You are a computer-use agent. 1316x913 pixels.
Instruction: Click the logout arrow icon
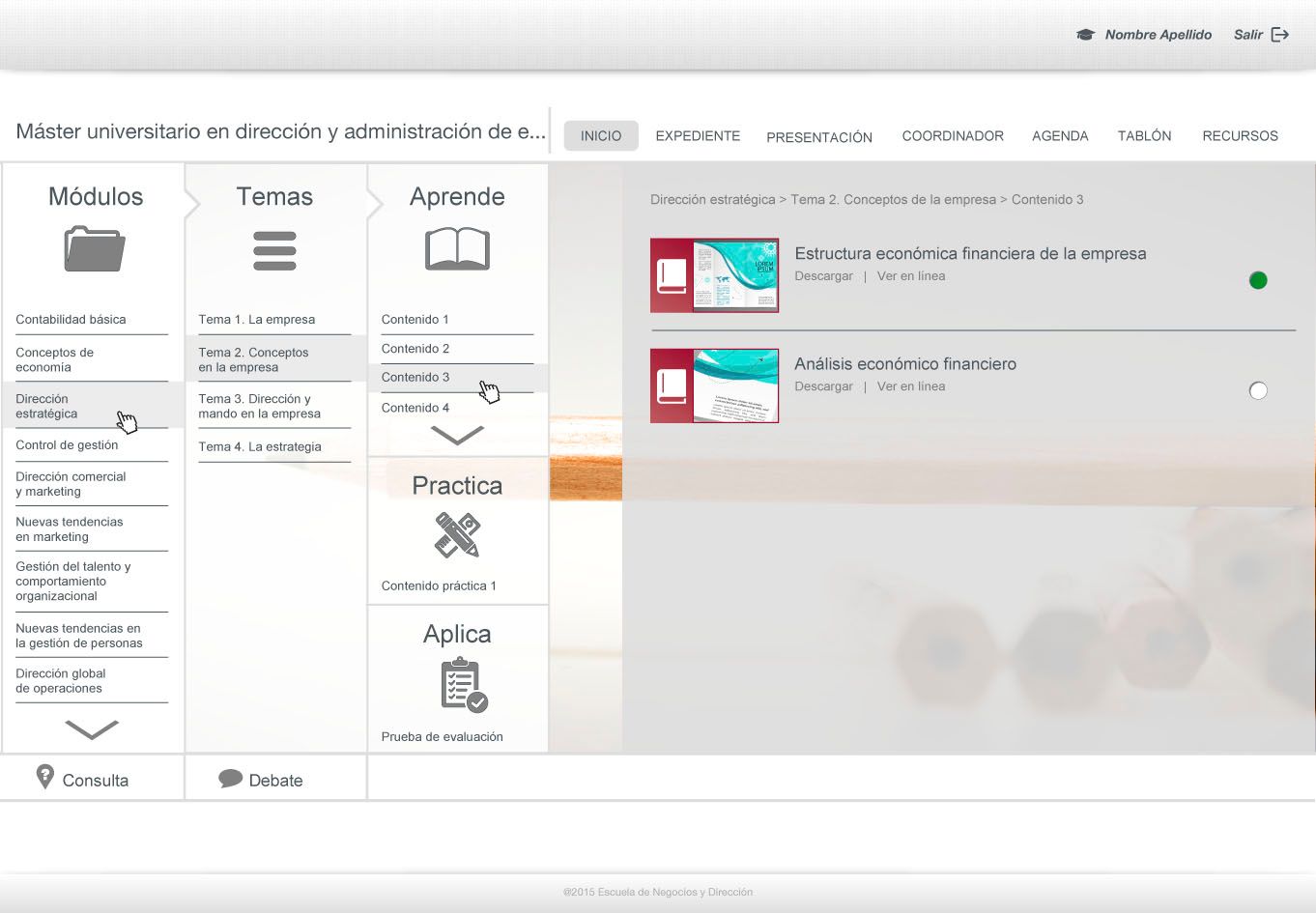coord(1280,35)
